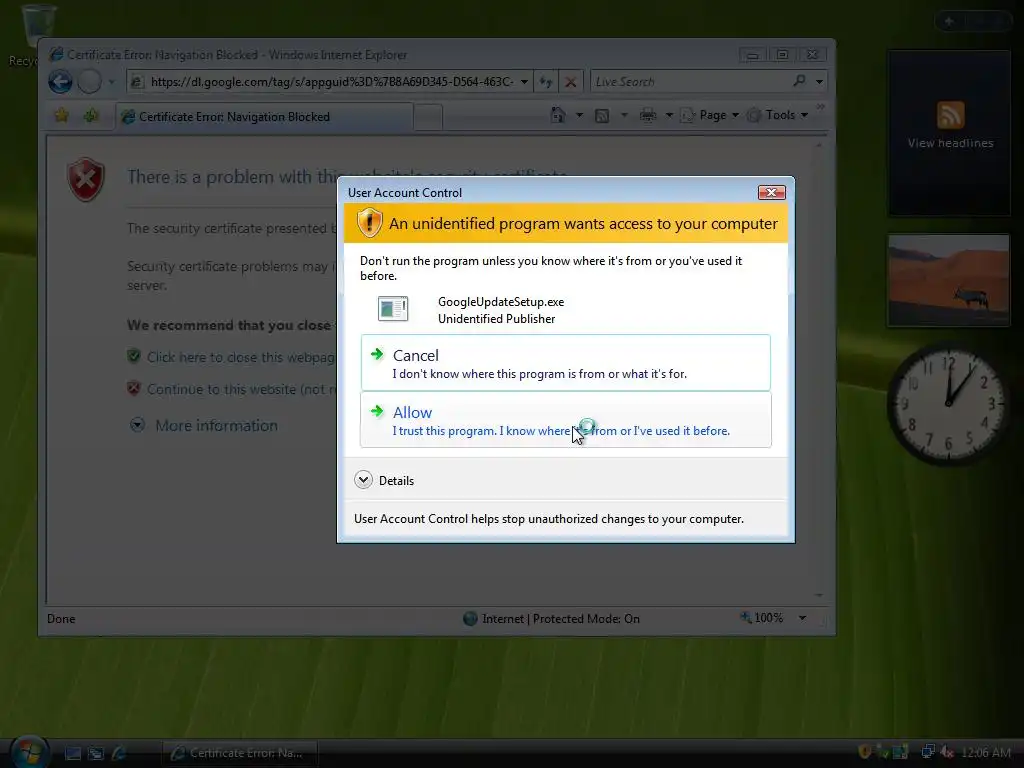Launch Internet Explorer from Quick Launch
This screenshot has height=768, width=1024.
[119, 753]
